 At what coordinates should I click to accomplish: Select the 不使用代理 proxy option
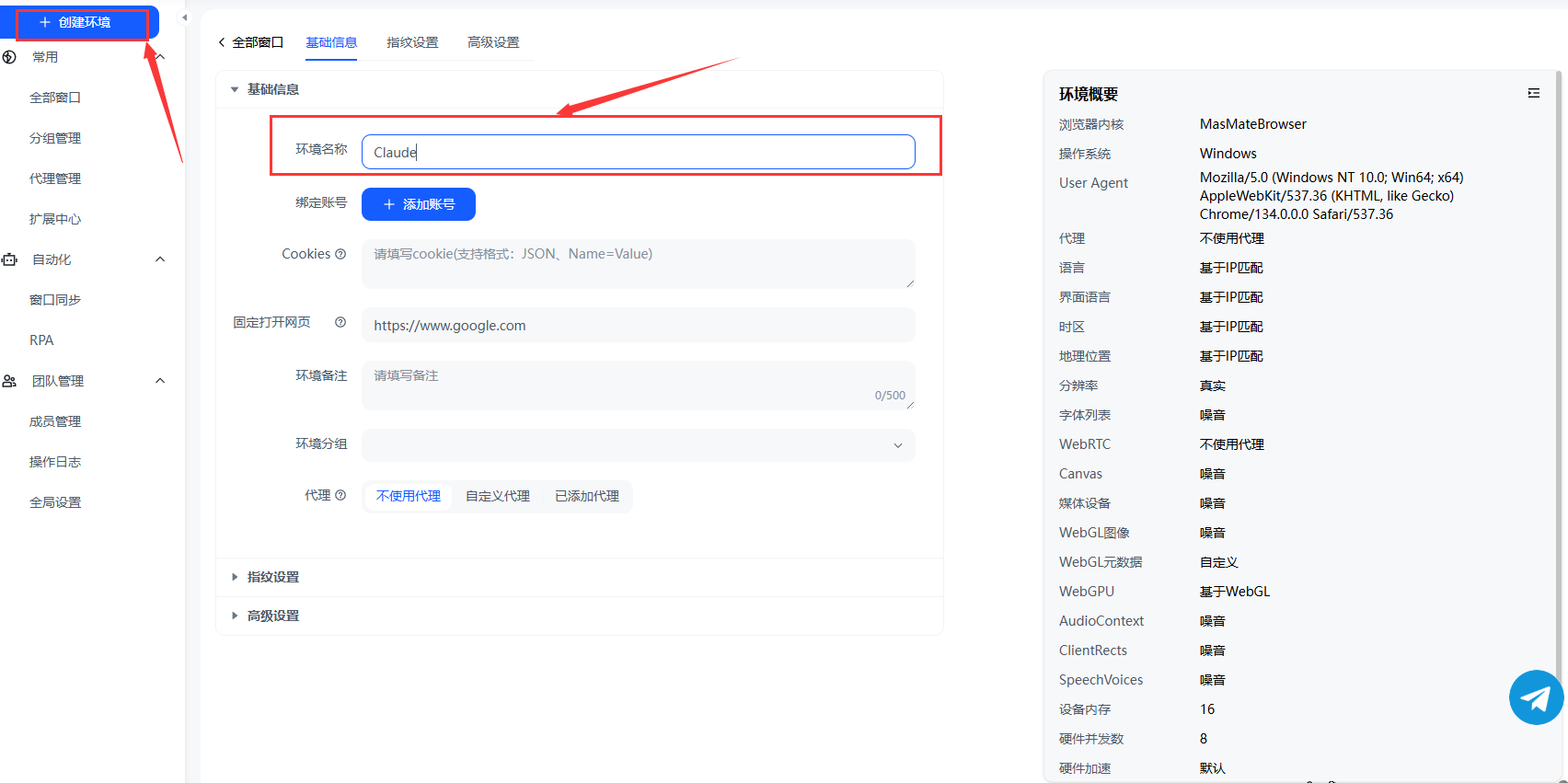point(408,496)
